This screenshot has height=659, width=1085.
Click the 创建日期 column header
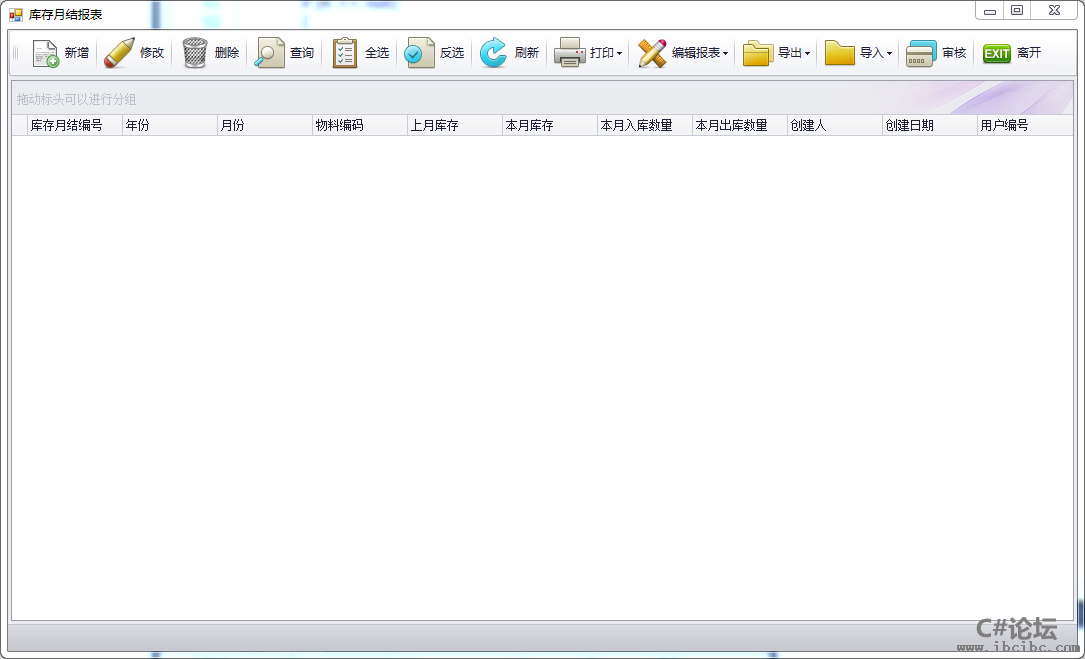pyautogui.click(x=929, y=126)
